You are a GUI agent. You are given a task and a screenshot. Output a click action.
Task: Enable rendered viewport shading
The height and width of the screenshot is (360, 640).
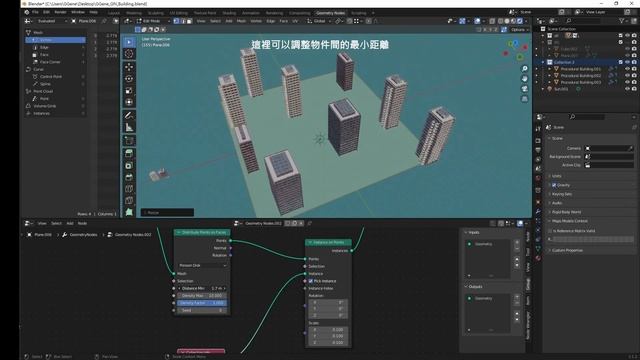pos(520,21)
